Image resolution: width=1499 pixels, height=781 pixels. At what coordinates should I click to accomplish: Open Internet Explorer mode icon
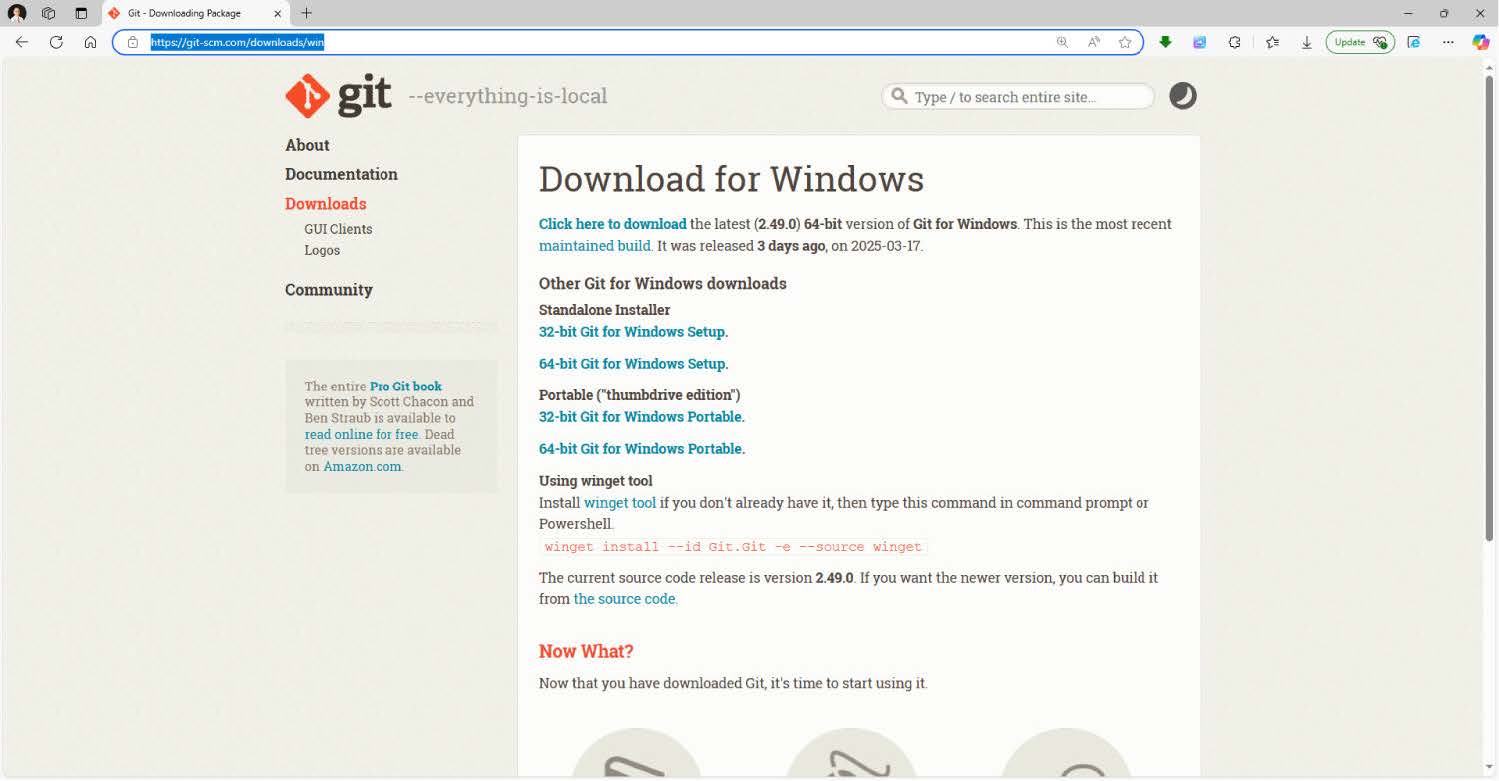(1414, 42)
